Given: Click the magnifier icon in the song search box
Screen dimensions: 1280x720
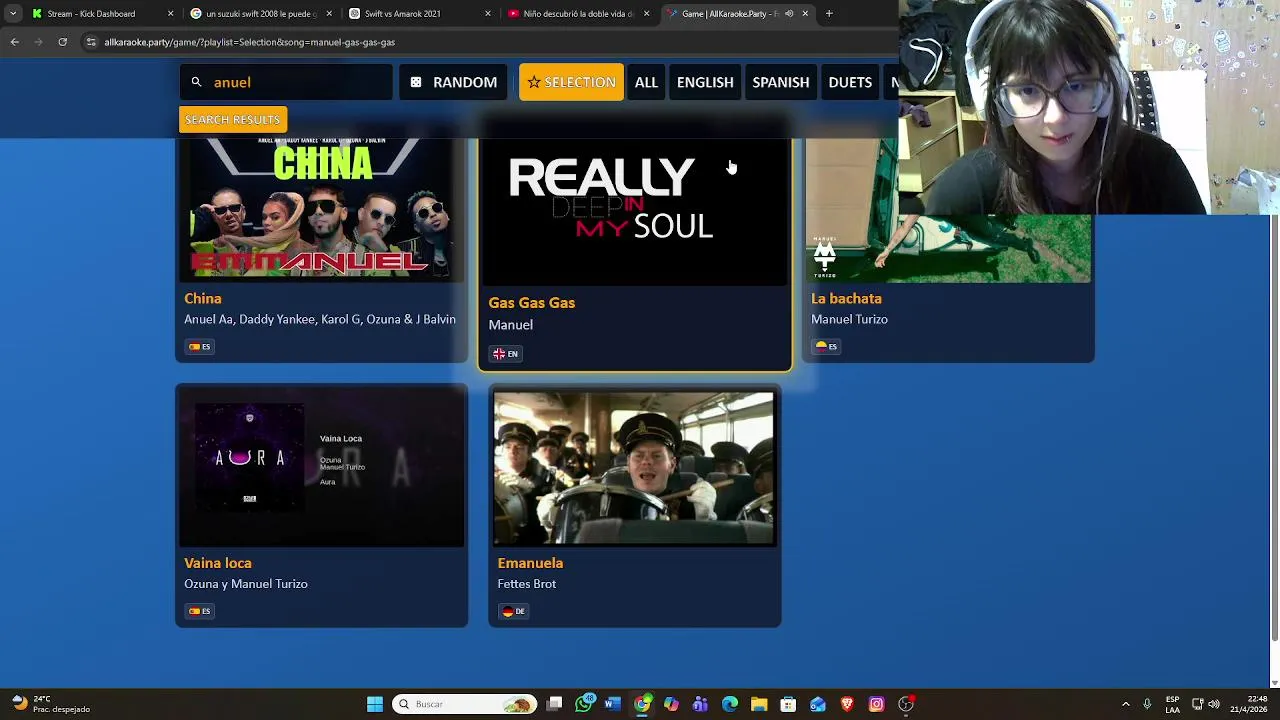Looking at the screenshot, I should coord(197,82).
